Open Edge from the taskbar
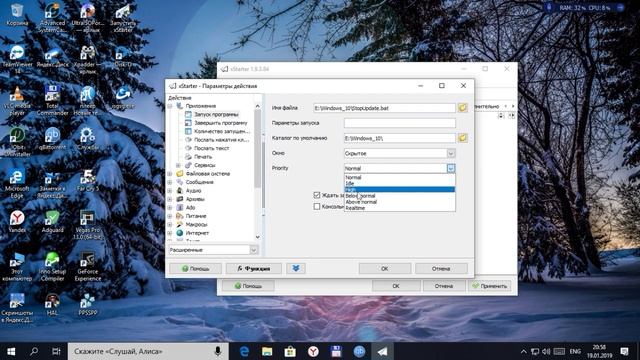This screenshot has height=360, width=640. (x=244, y=351)
